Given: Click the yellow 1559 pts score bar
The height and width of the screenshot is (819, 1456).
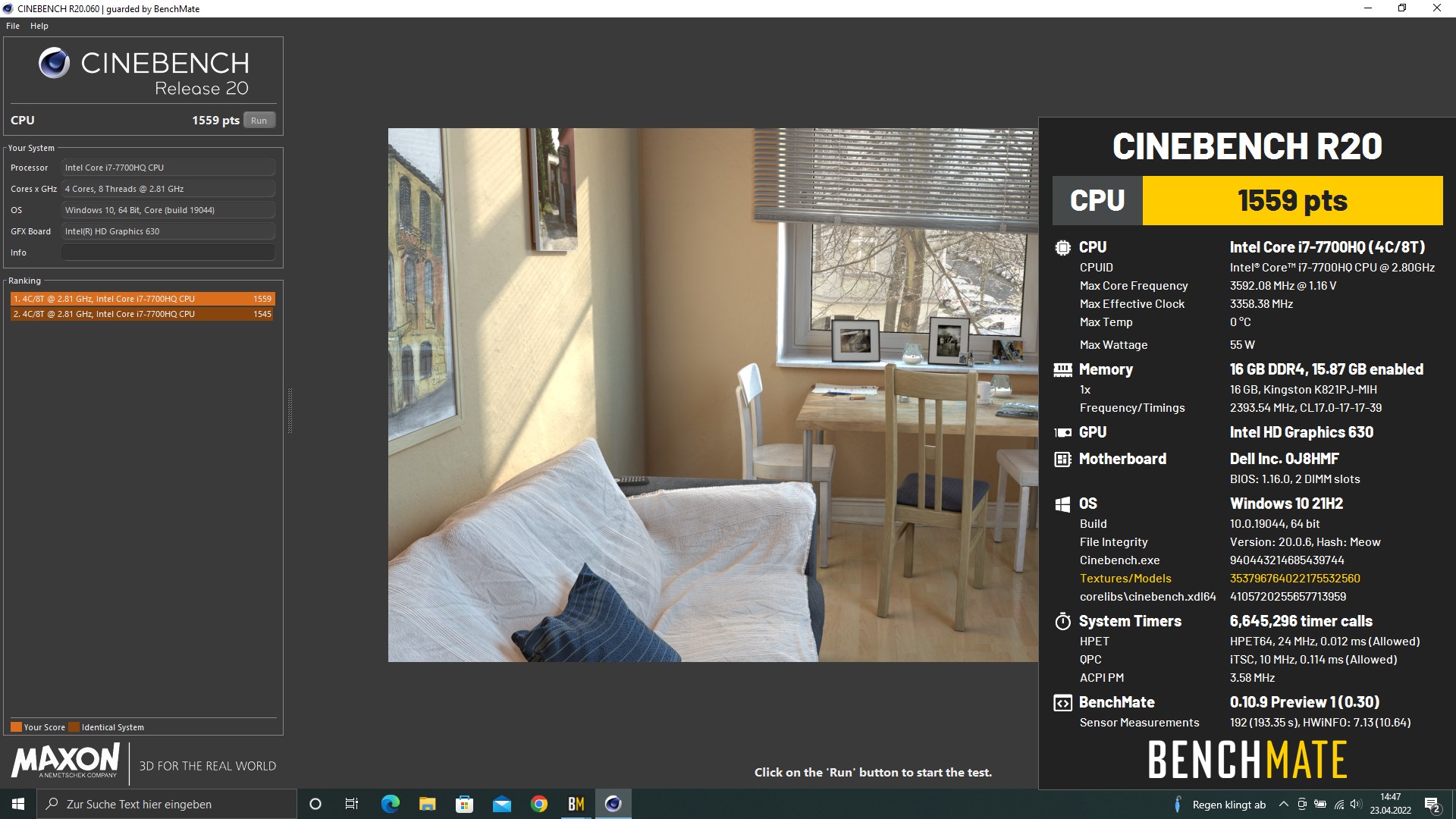Looking at the screenshot, I should pos(1292,201).
